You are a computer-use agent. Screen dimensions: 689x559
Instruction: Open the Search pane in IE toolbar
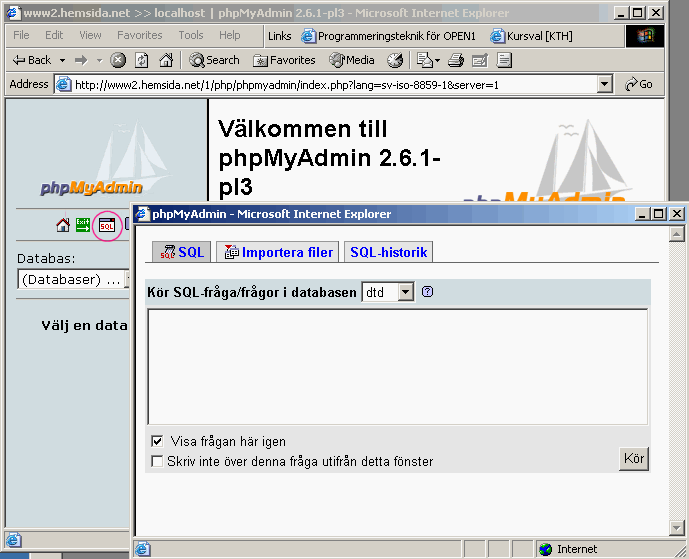pyautogui.click(x=214, y=60)
